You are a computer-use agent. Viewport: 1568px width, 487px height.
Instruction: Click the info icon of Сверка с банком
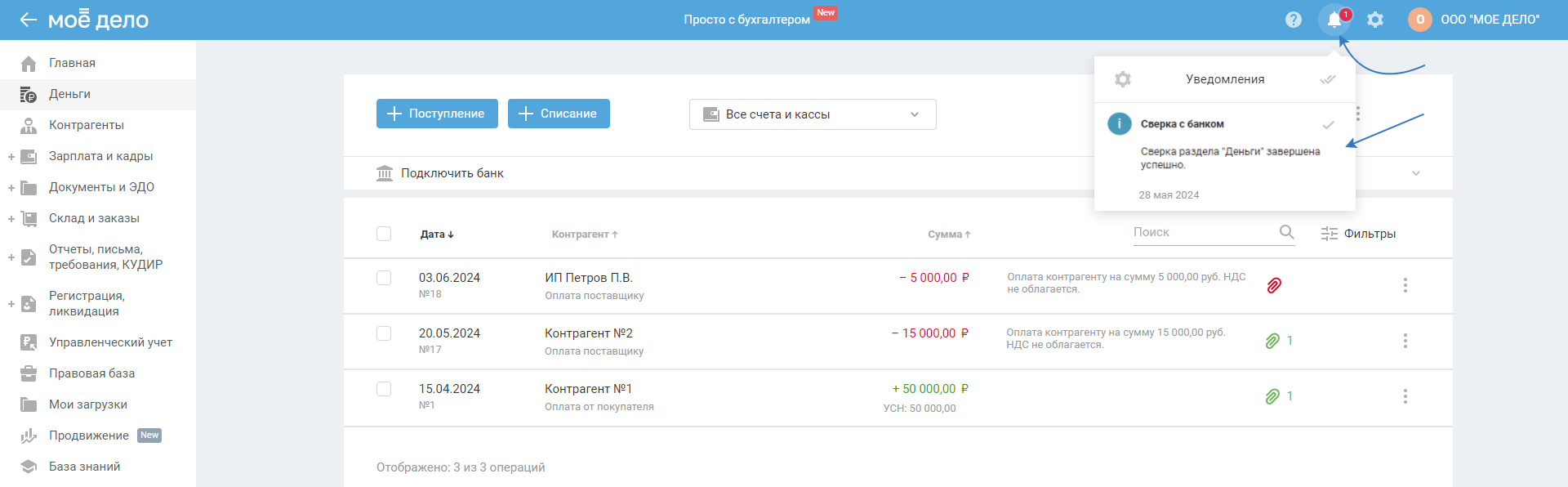pyautogui.click(x=1120, y=123)
